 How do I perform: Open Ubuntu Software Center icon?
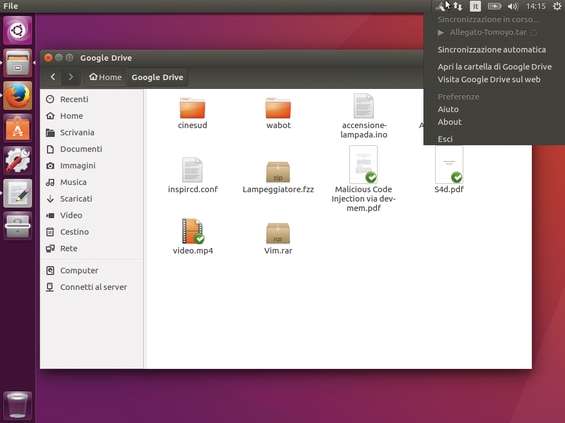click(x=17, y=128)
